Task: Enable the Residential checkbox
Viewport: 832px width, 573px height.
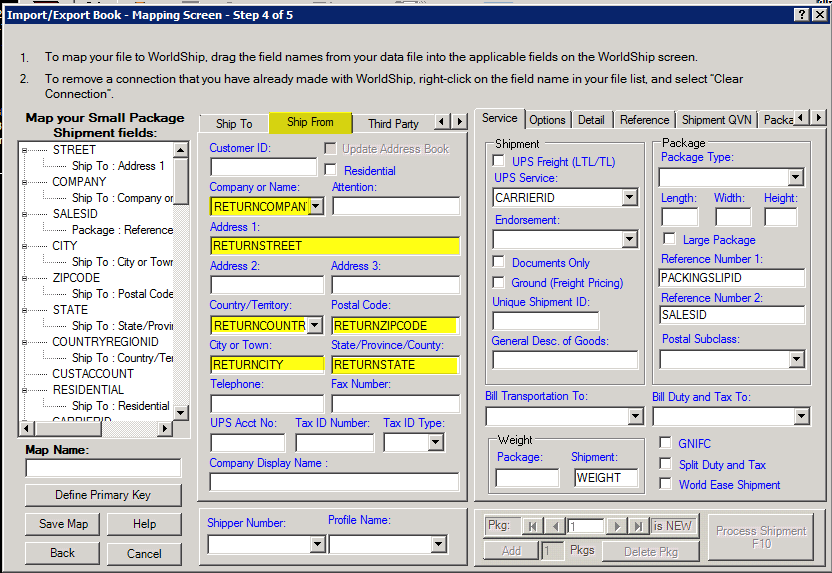Action: 331,171
